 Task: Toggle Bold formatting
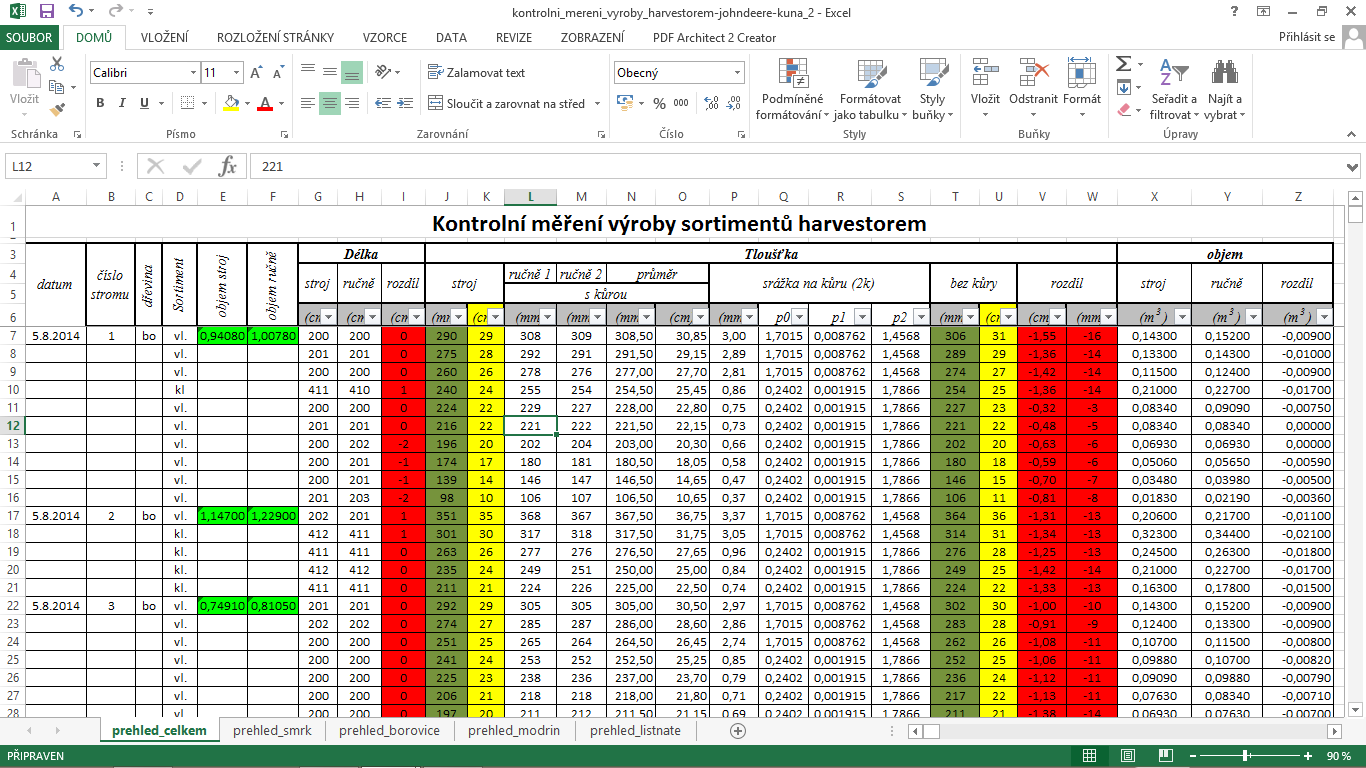pyautogui.click(x=100, y=103)
